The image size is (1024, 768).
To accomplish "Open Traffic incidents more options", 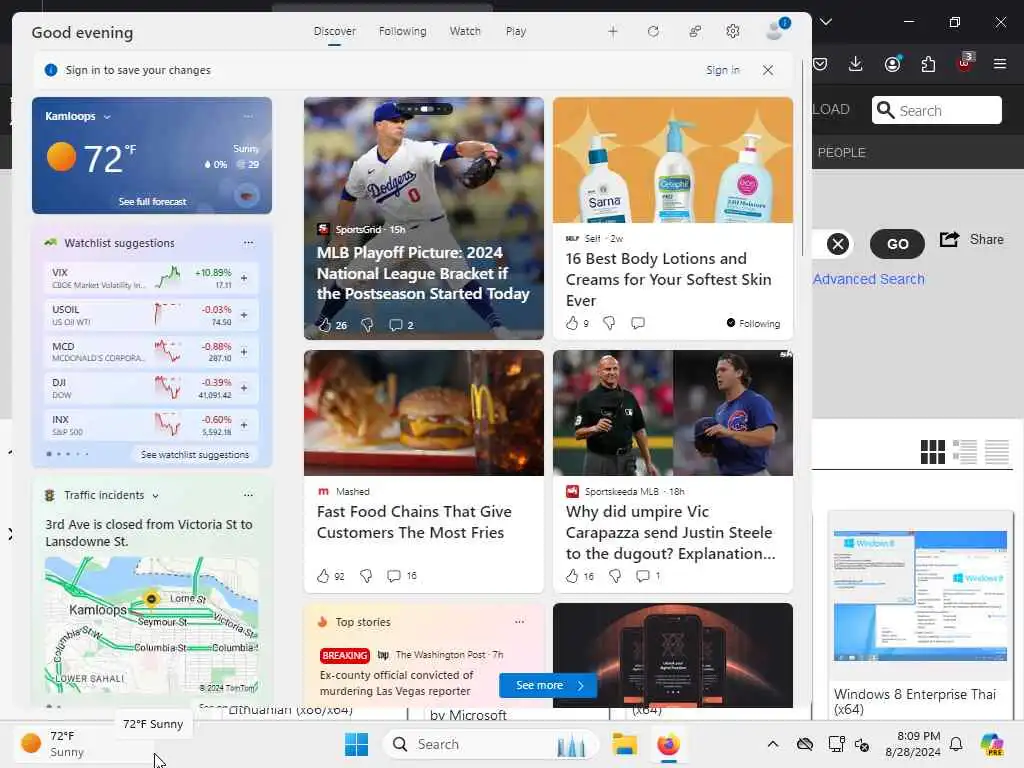I will [248, 495].
